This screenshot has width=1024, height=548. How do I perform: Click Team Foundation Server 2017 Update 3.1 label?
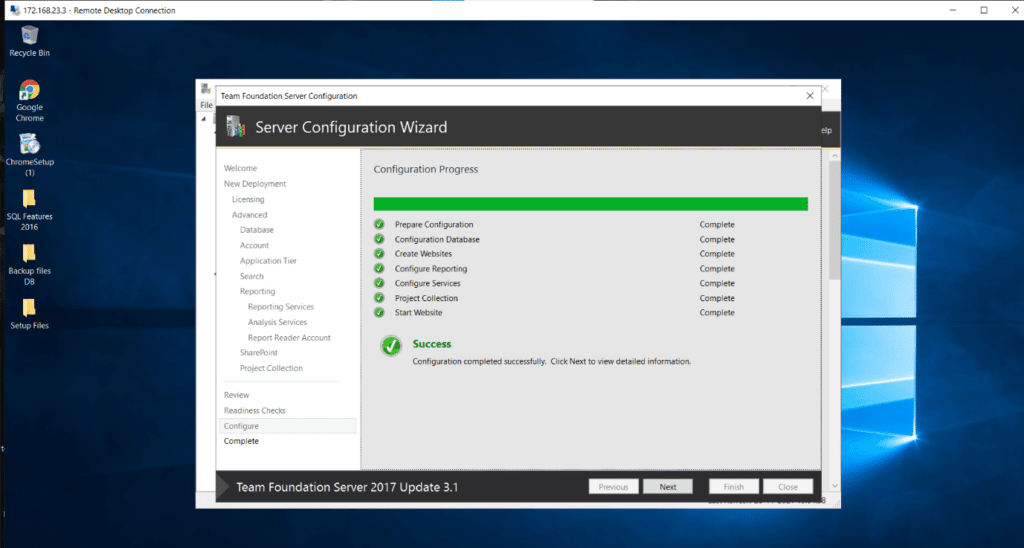tap(347, 487)
